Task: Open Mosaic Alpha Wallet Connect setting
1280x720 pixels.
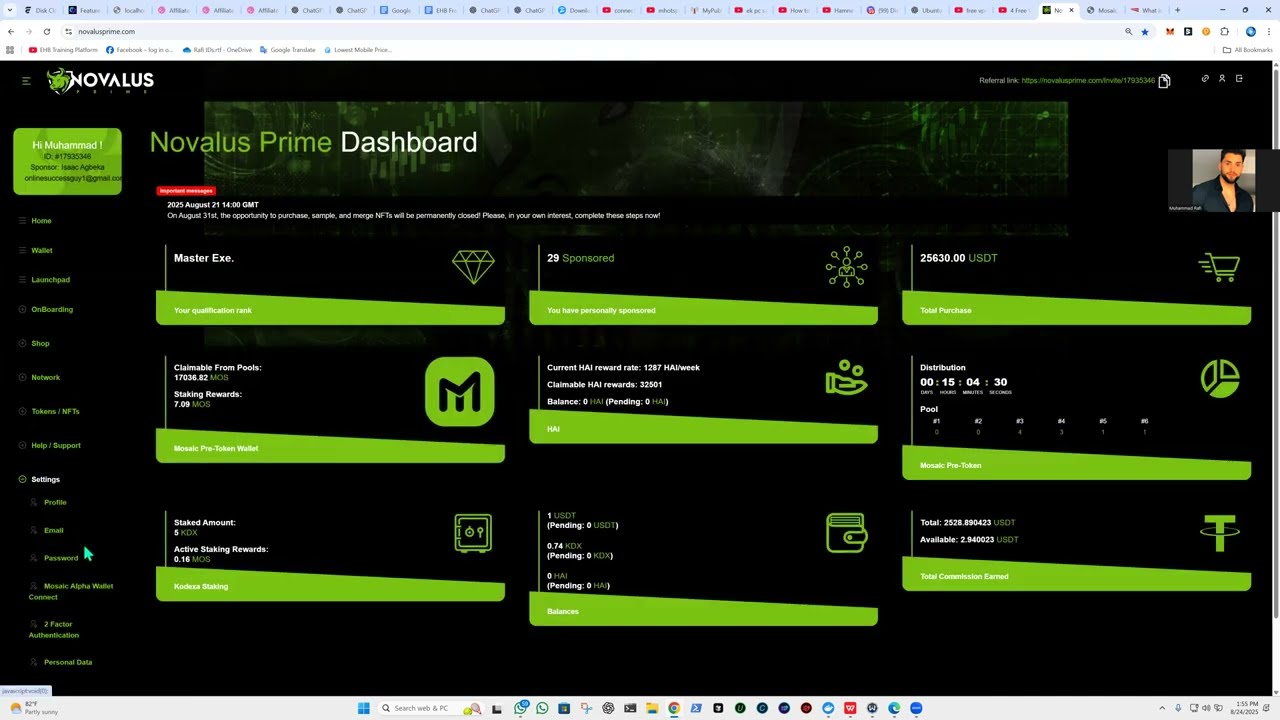Action: pos(71,591)
